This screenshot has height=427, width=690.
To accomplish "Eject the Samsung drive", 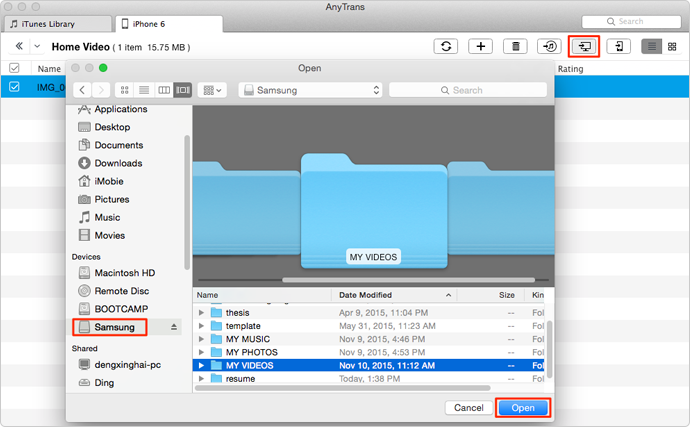I will tap(174, 327).
